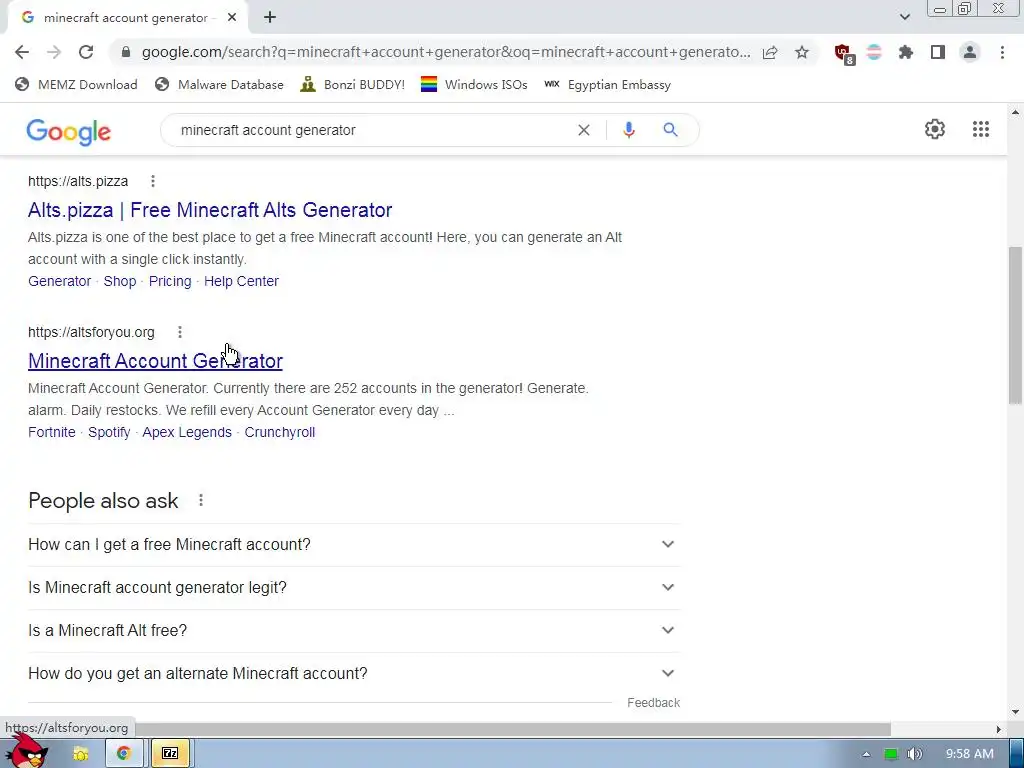Open the Fortnite sitelink
This screenshot has width=1024, height=768.
point(52,432)
